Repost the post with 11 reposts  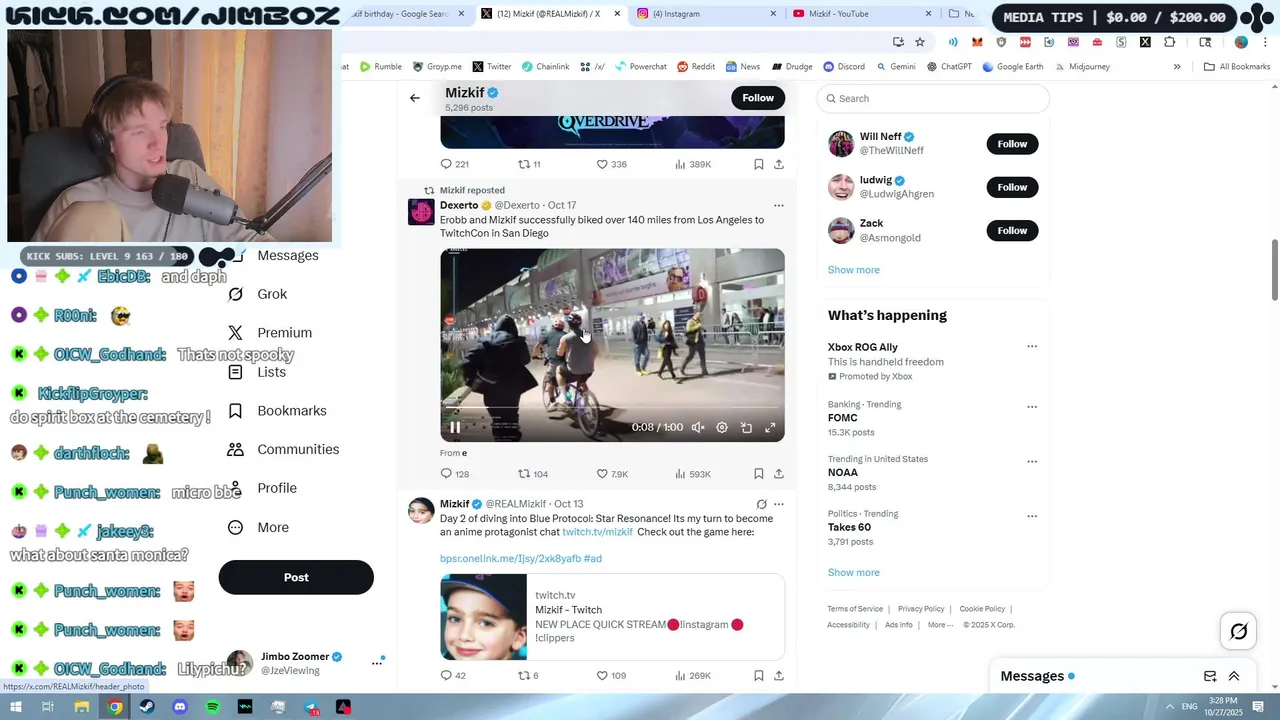(529, 164)
